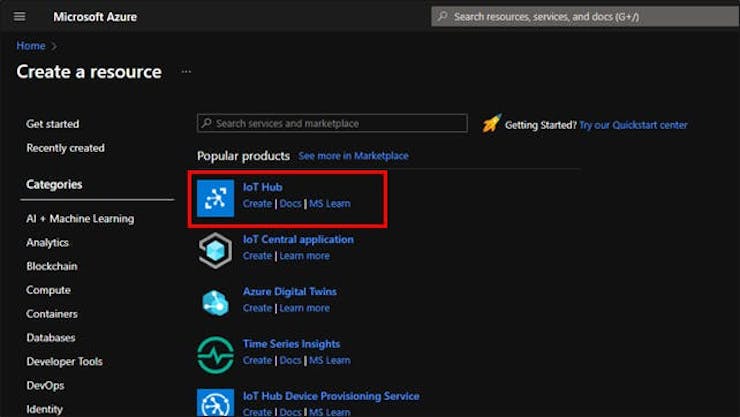The image size is (740, 417).
Task: Select the Analytics category
Action: 47,242
